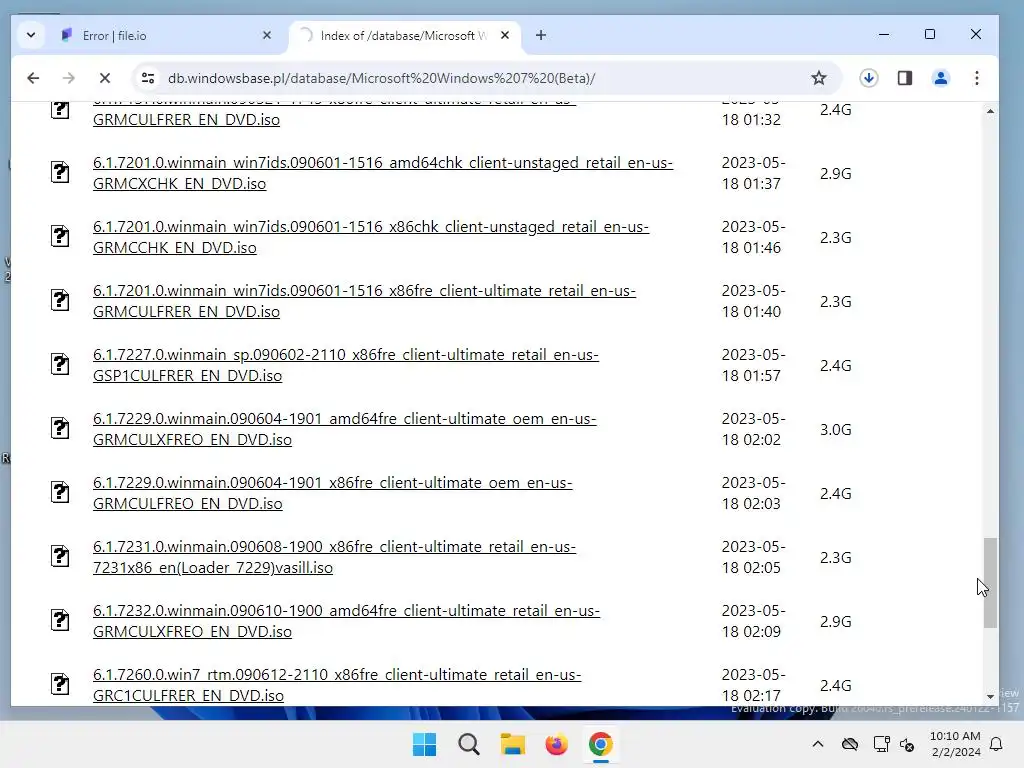The image size is (1024, 768).
Task: Open the notification bell in taskbar
Action: 996,744
